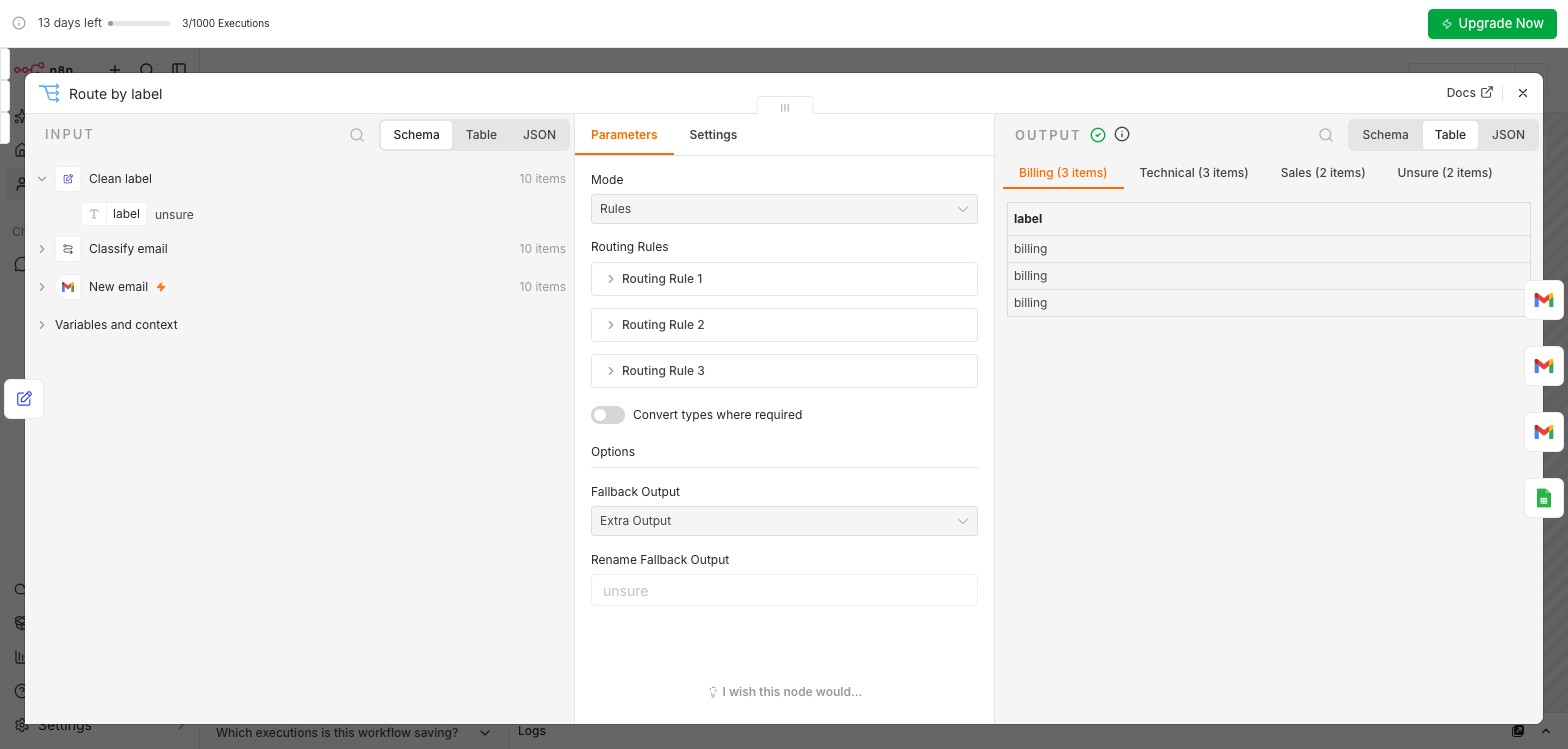
Task: Click the label field type icon
Action: [x=94, y=214]
